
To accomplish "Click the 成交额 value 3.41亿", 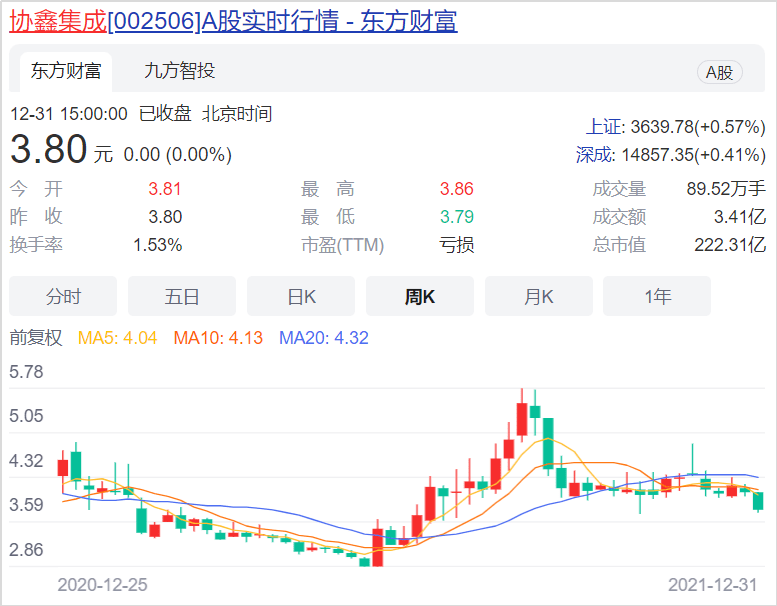I will (x=740, y=217).
